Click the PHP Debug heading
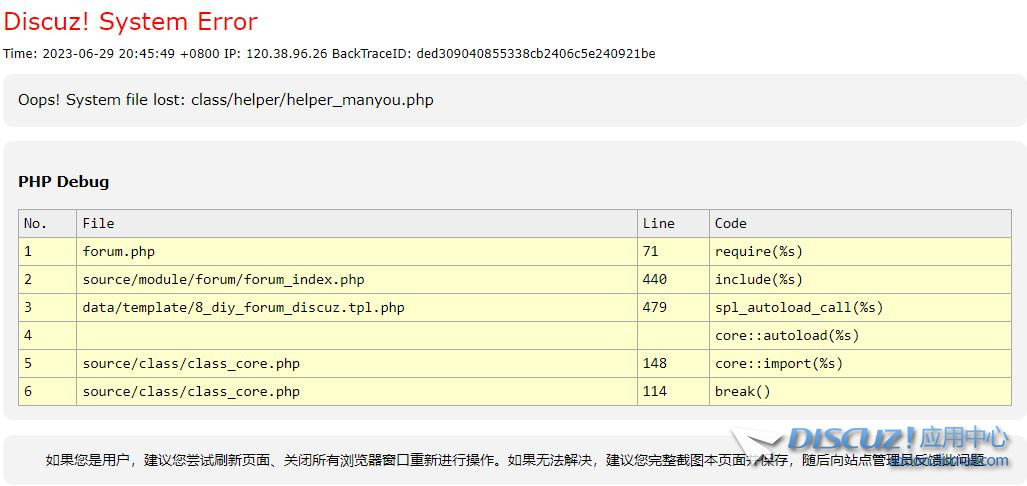This screenshot has height=486, width=1027. click(x=64, y=182)
